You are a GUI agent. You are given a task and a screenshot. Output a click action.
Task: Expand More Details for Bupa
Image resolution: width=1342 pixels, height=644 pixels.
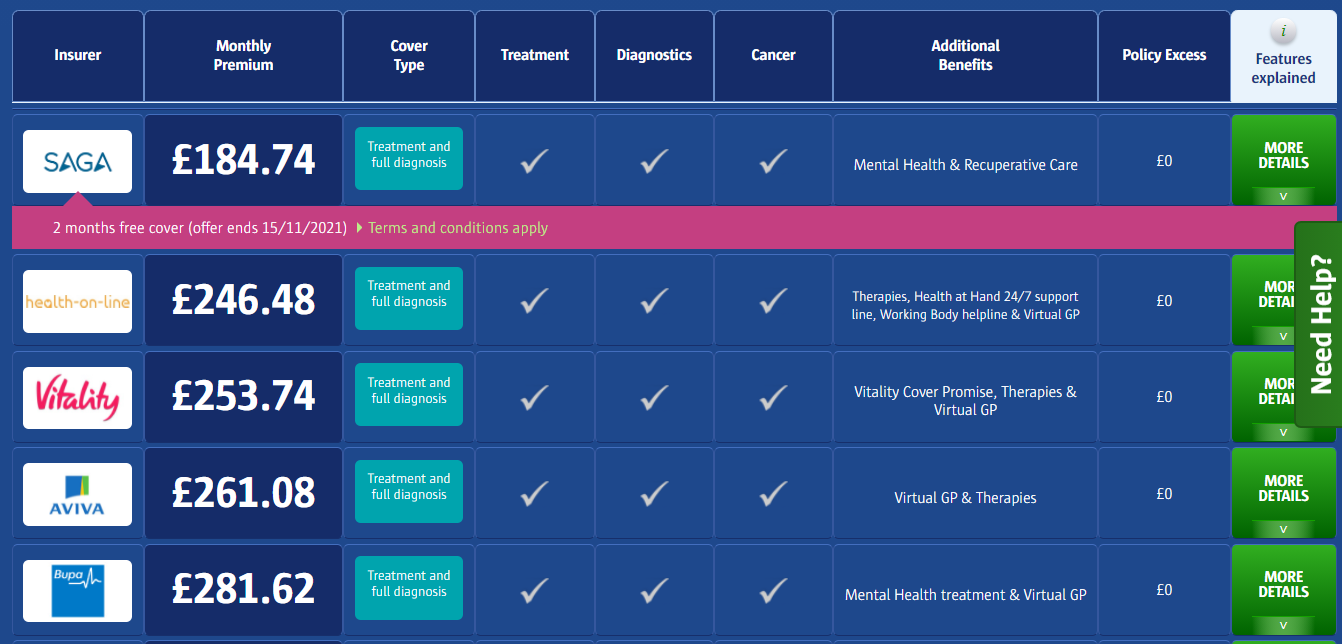click(x=1283, y=590)
